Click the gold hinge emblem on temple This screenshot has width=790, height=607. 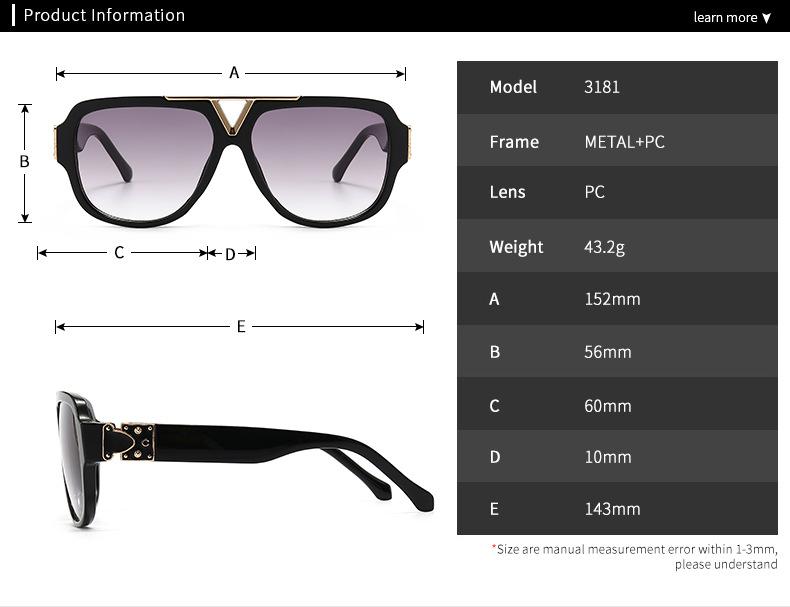tap(128, 442)
